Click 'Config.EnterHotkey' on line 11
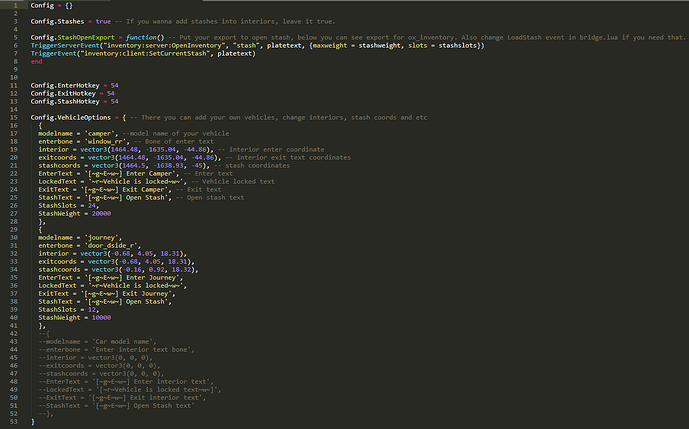This screenshot has width=689, height=429. [65, 85]
